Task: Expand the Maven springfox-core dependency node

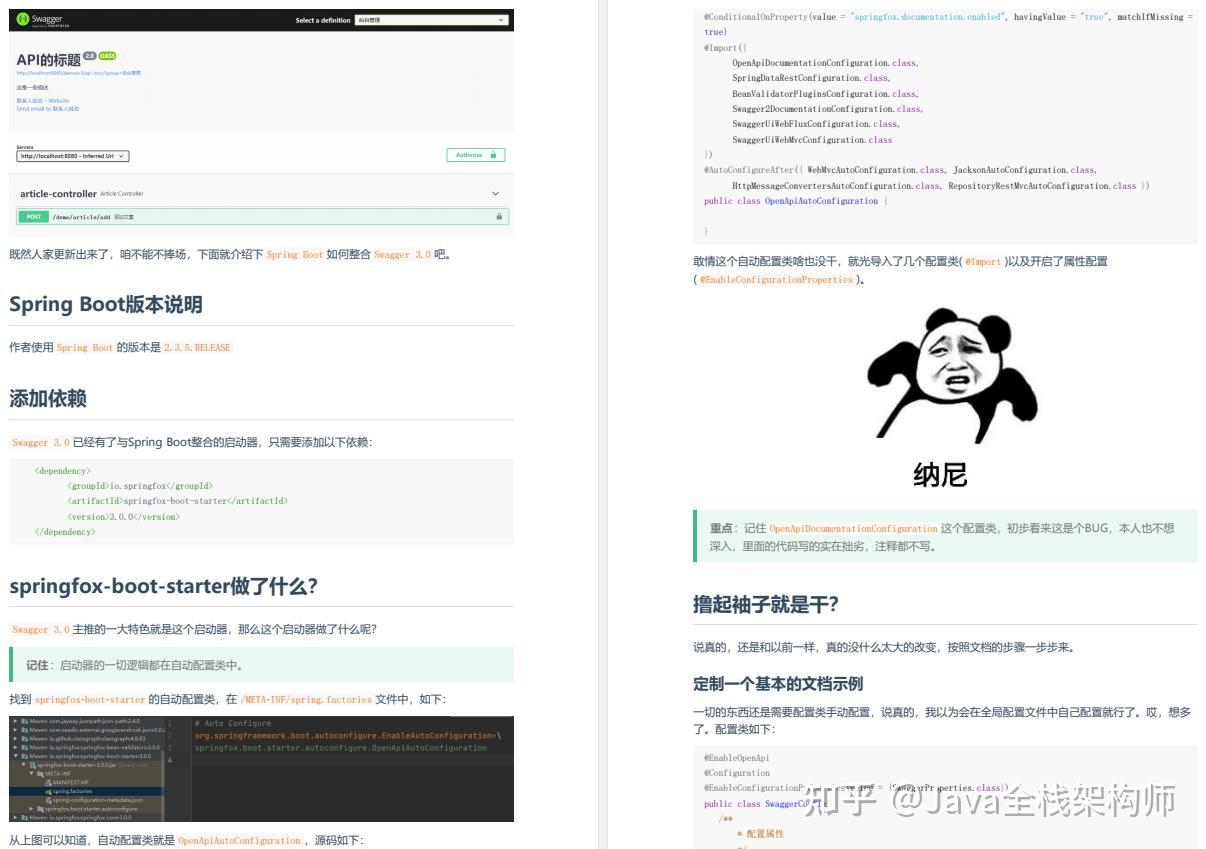Action: point(15,817)
